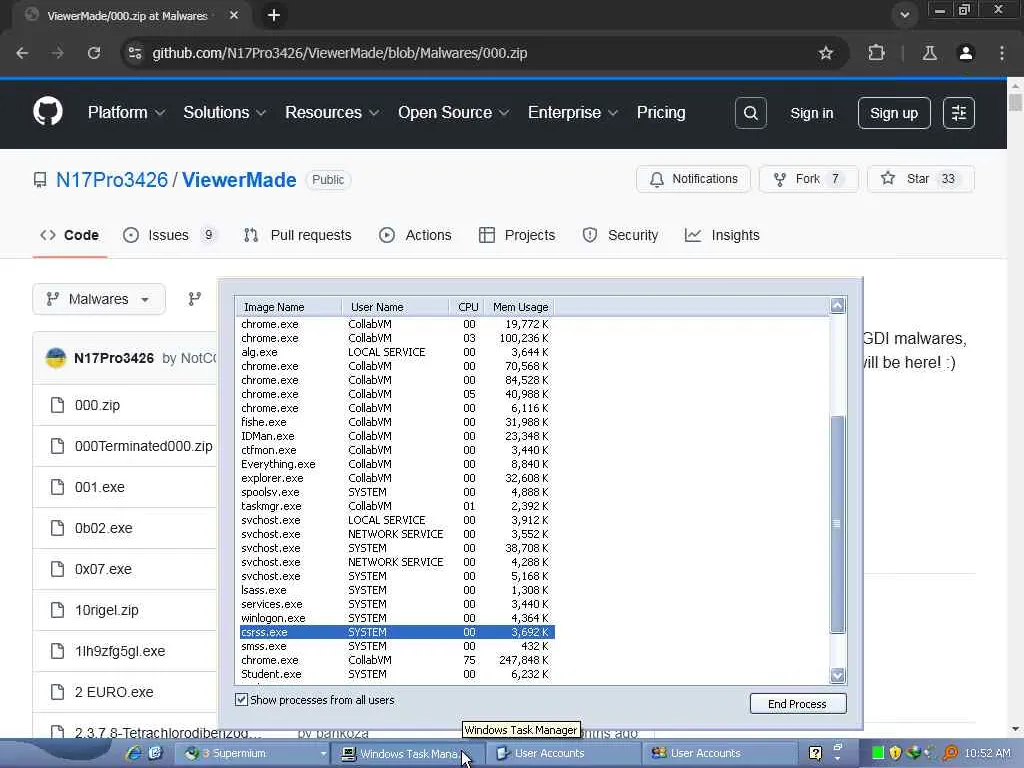Switch to the Issues tab
The width and height of the screenshot is (1024, 768).
(169, 235)
